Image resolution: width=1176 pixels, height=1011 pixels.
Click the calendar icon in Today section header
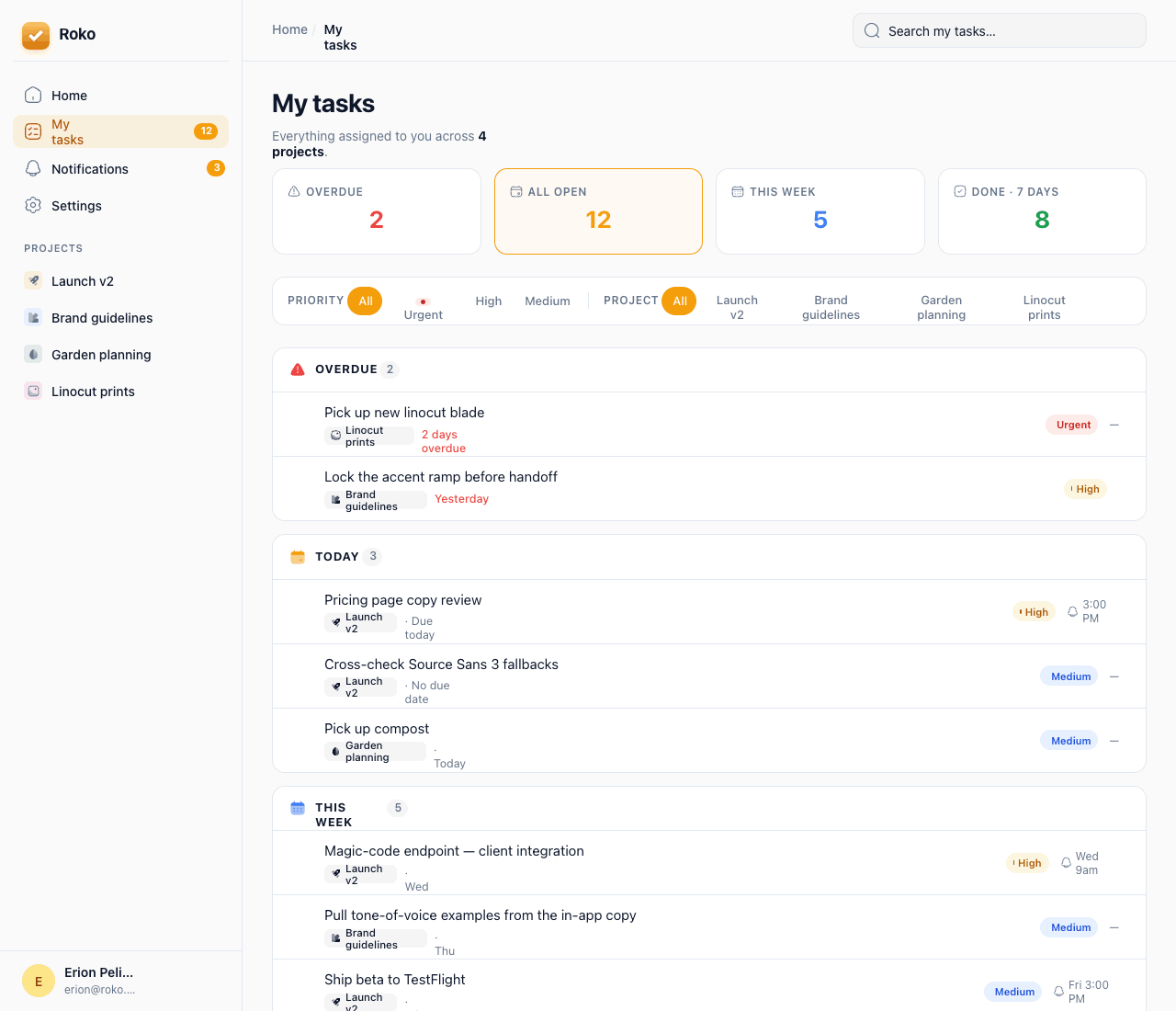298,557
